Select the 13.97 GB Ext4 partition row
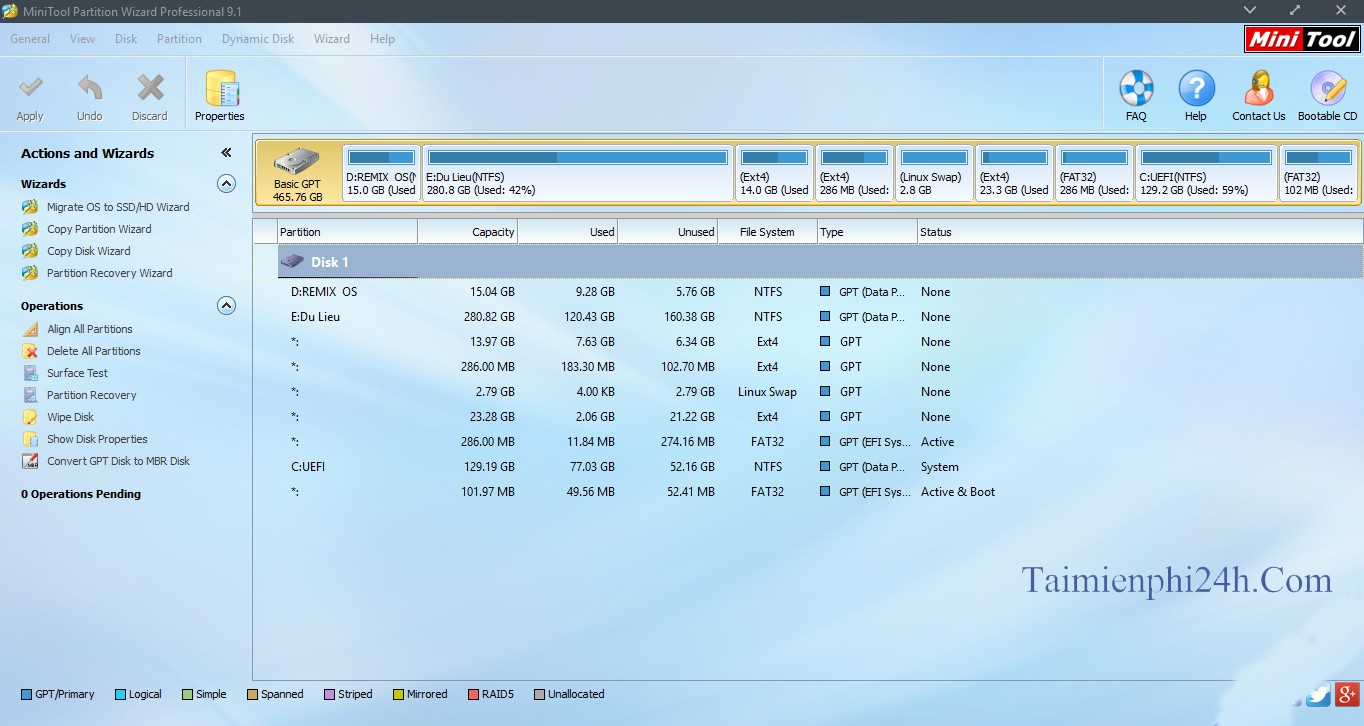 pos(820,342)
